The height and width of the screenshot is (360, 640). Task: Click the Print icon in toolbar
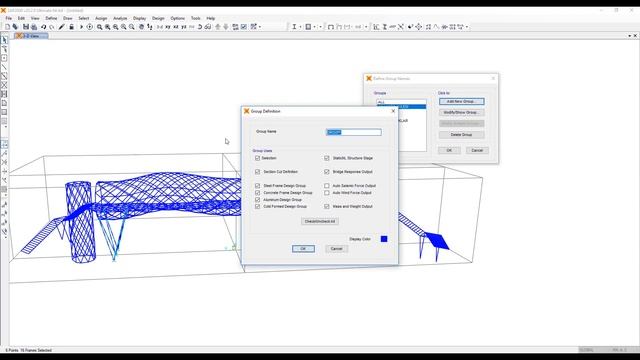(x=34, y=27)
